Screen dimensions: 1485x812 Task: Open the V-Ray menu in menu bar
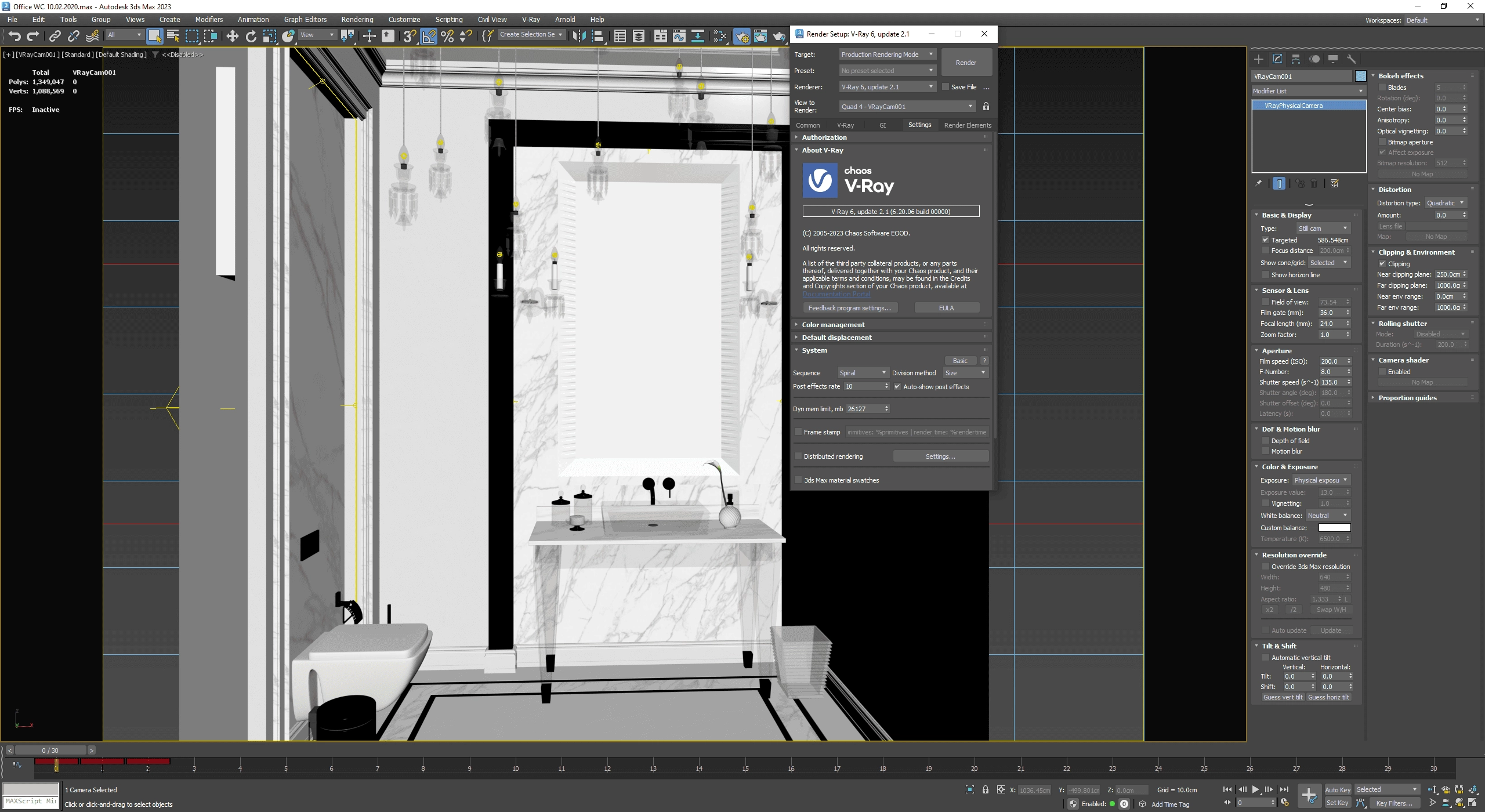(531, 20)
